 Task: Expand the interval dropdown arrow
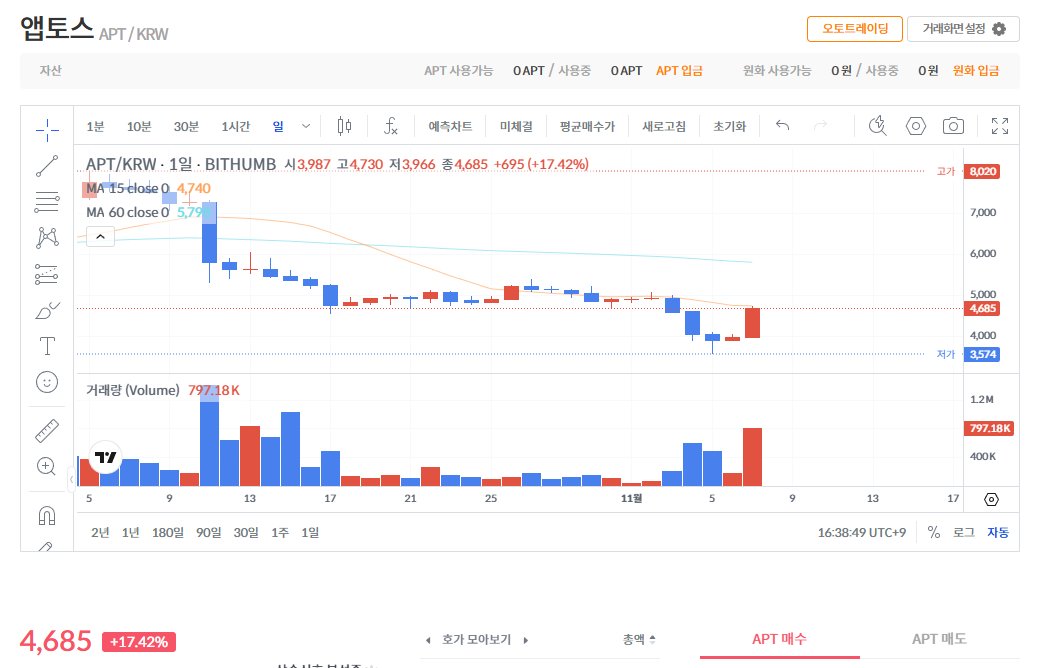(306, 126)
